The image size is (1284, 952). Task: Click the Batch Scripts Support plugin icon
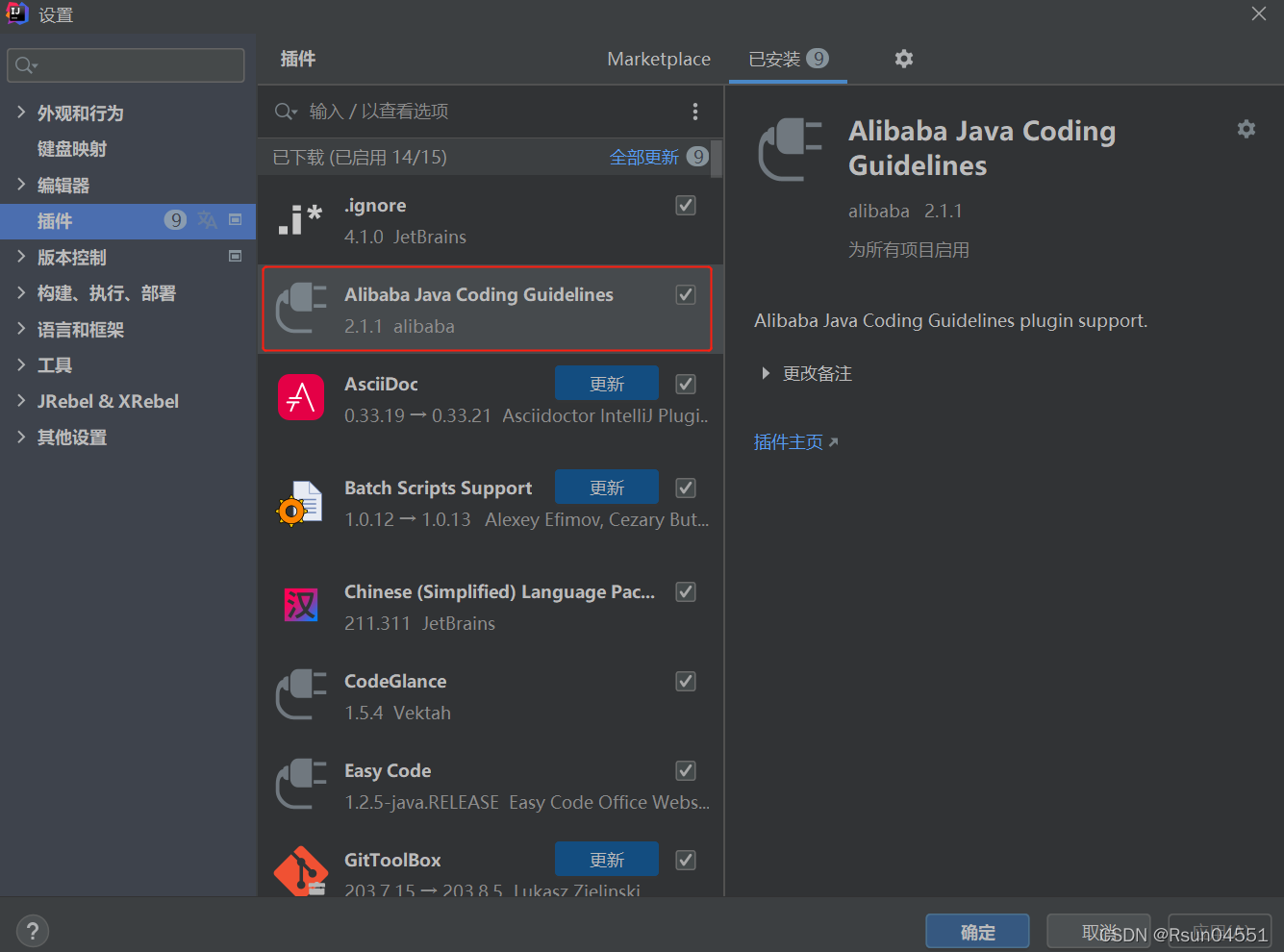click(x=300, y=503)
